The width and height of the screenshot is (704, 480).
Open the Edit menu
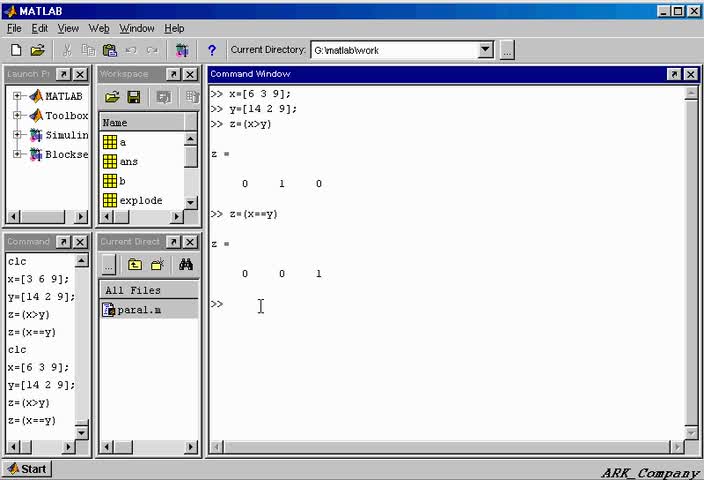click(40, 28)
